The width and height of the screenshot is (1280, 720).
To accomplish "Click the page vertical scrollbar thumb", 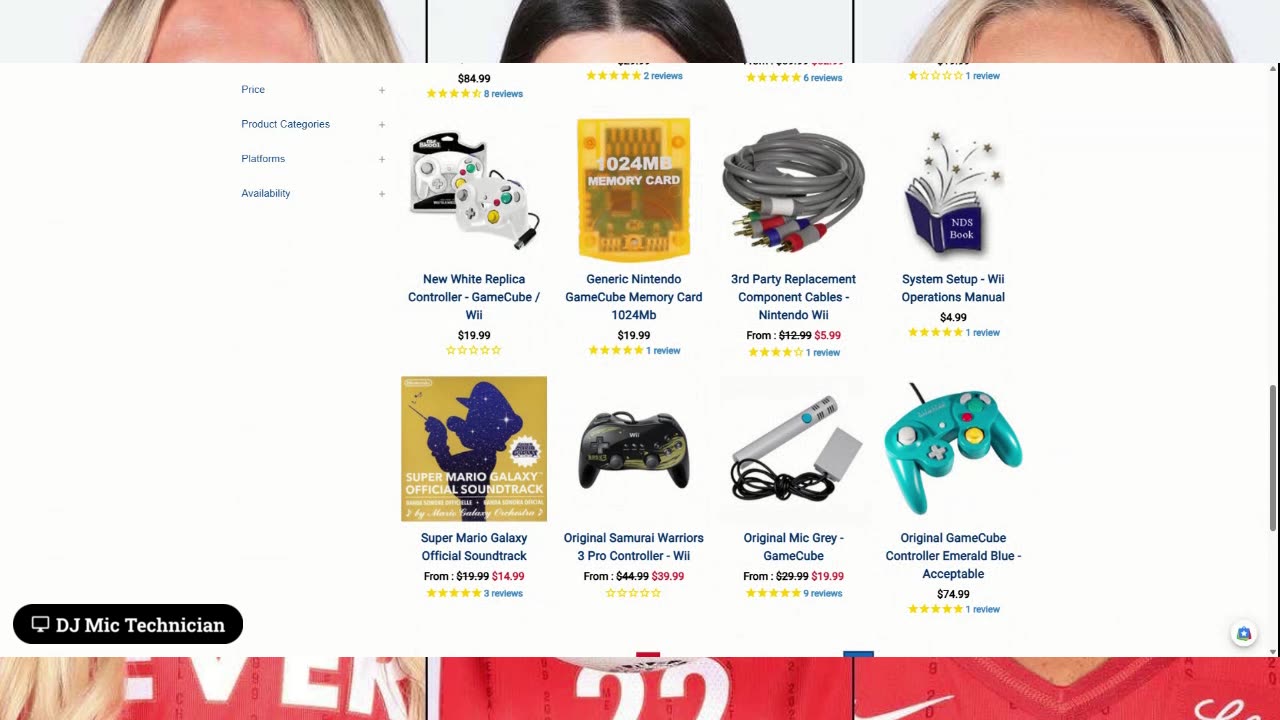I will pyautogui.click(x=1273, y=458).
